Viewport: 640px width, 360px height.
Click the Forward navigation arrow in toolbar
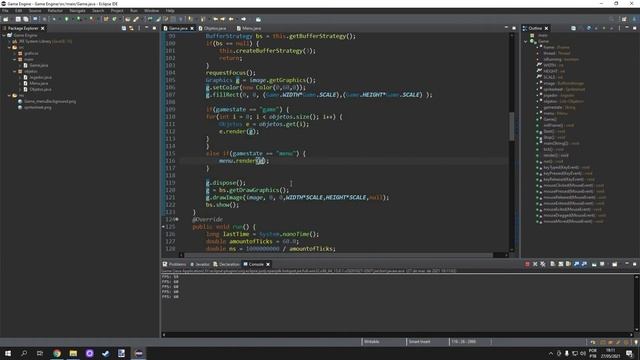pos(244,19)
